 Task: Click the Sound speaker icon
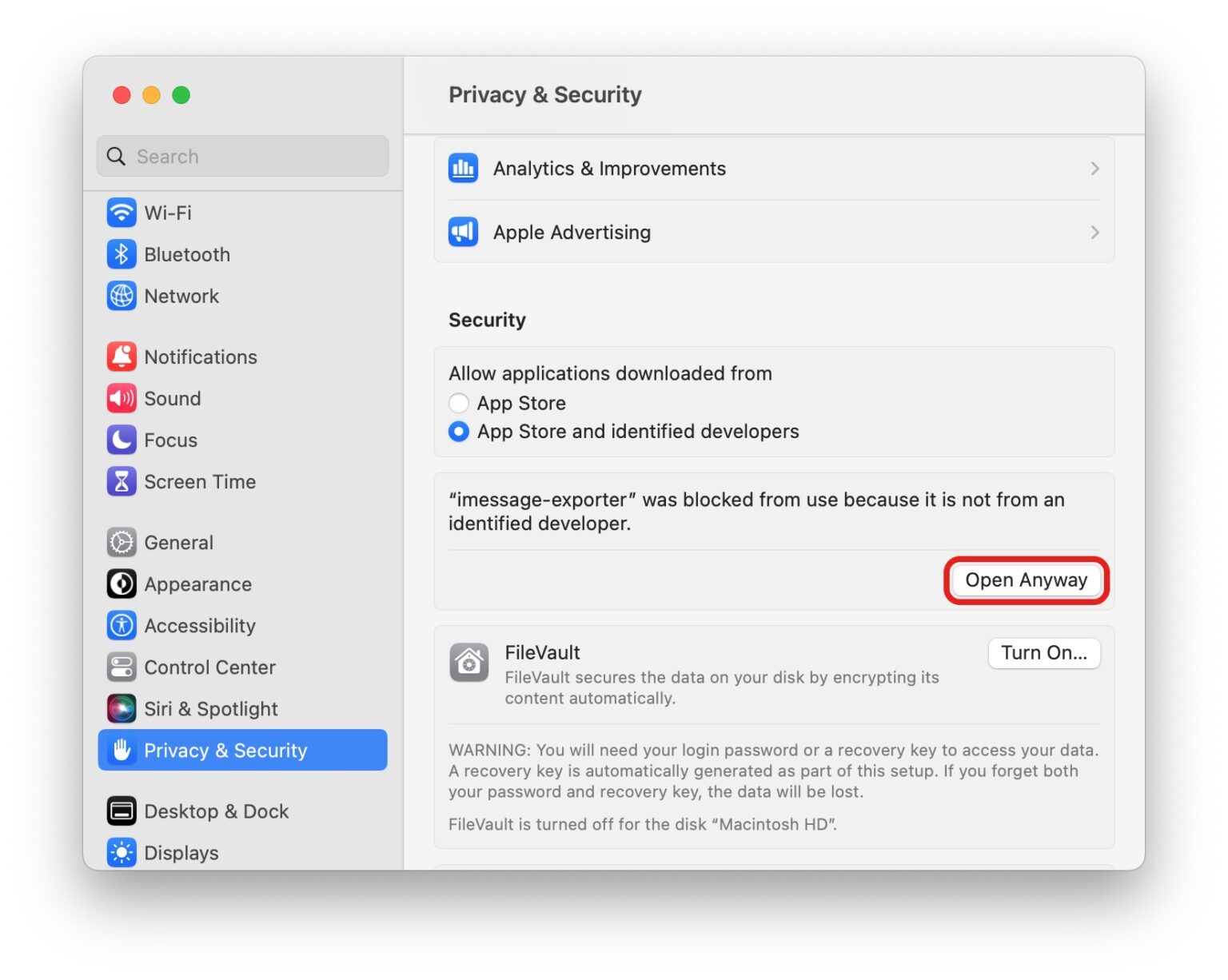[121, 398]
